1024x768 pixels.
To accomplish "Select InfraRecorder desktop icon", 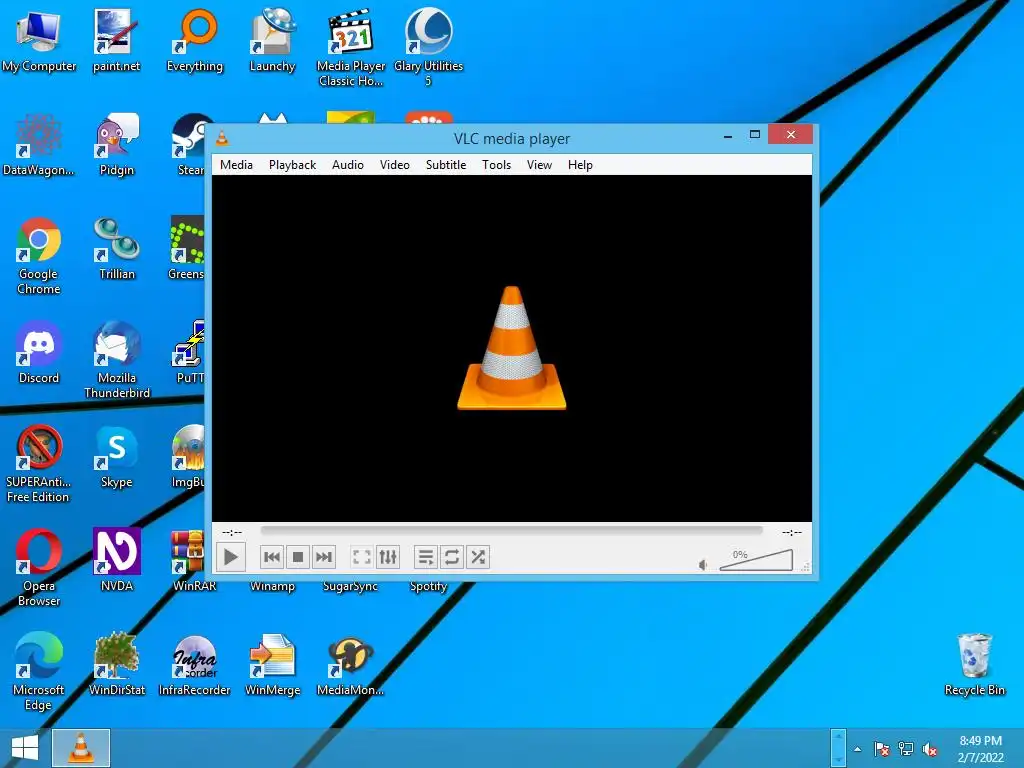I will [x=195, y=664].
